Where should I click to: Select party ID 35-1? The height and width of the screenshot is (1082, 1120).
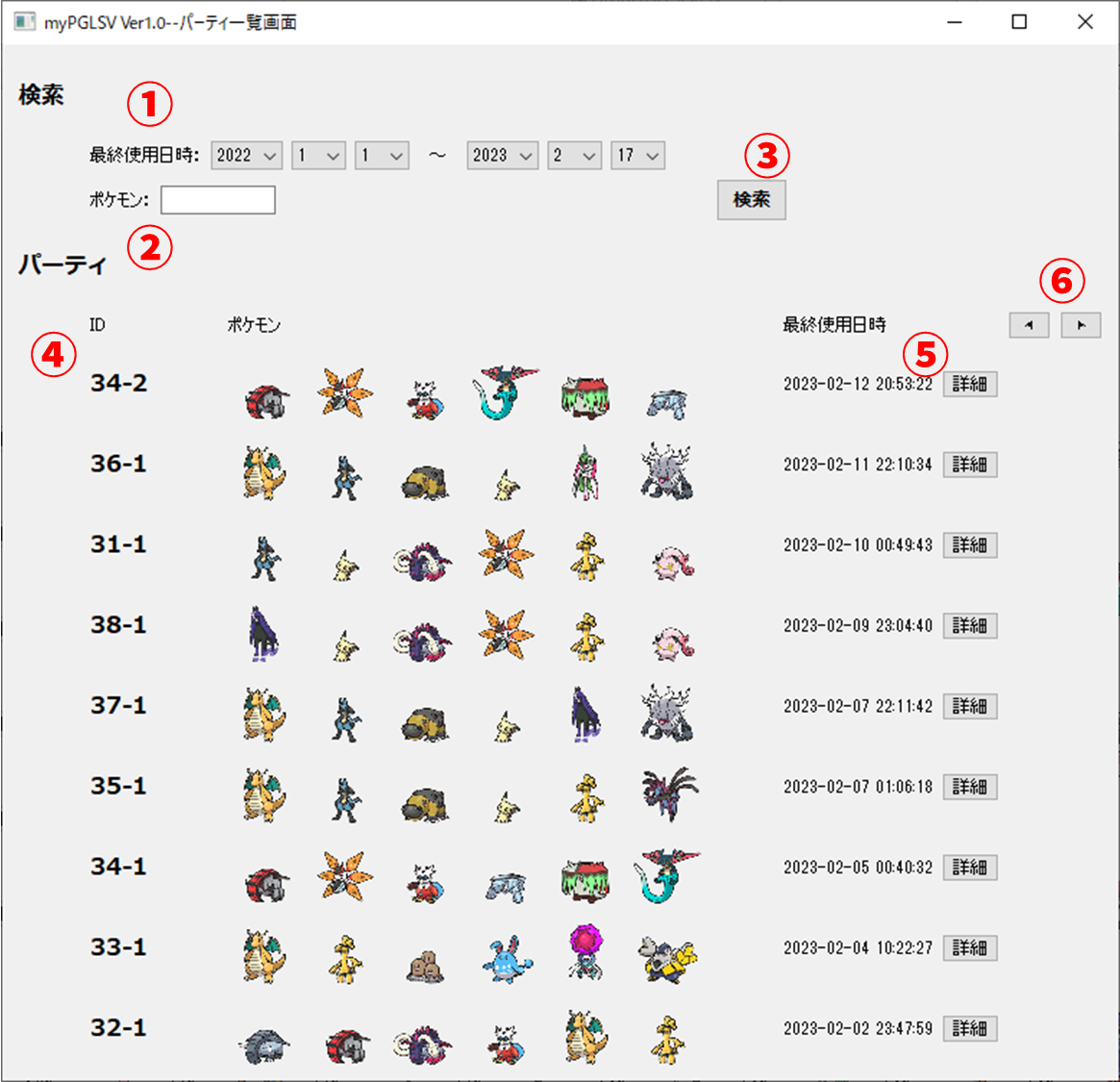pos(118,786)
